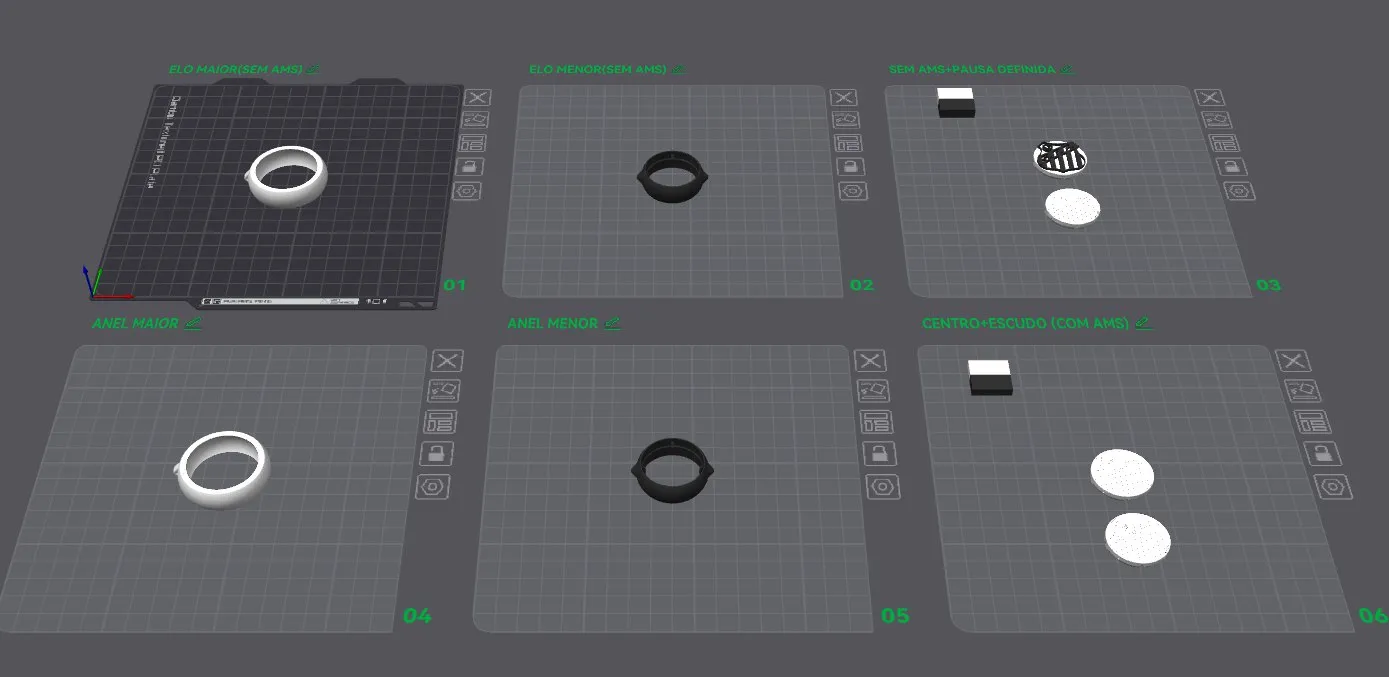
Task: Toggle the lock on plate 03
Action: (1232, 167)
